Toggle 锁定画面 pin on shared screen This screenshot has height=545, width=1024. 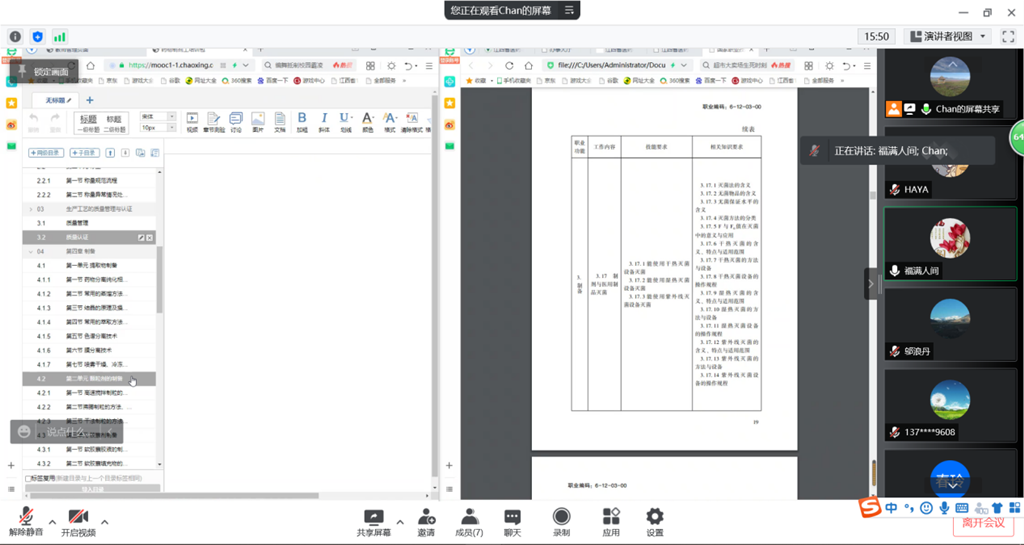44,71
